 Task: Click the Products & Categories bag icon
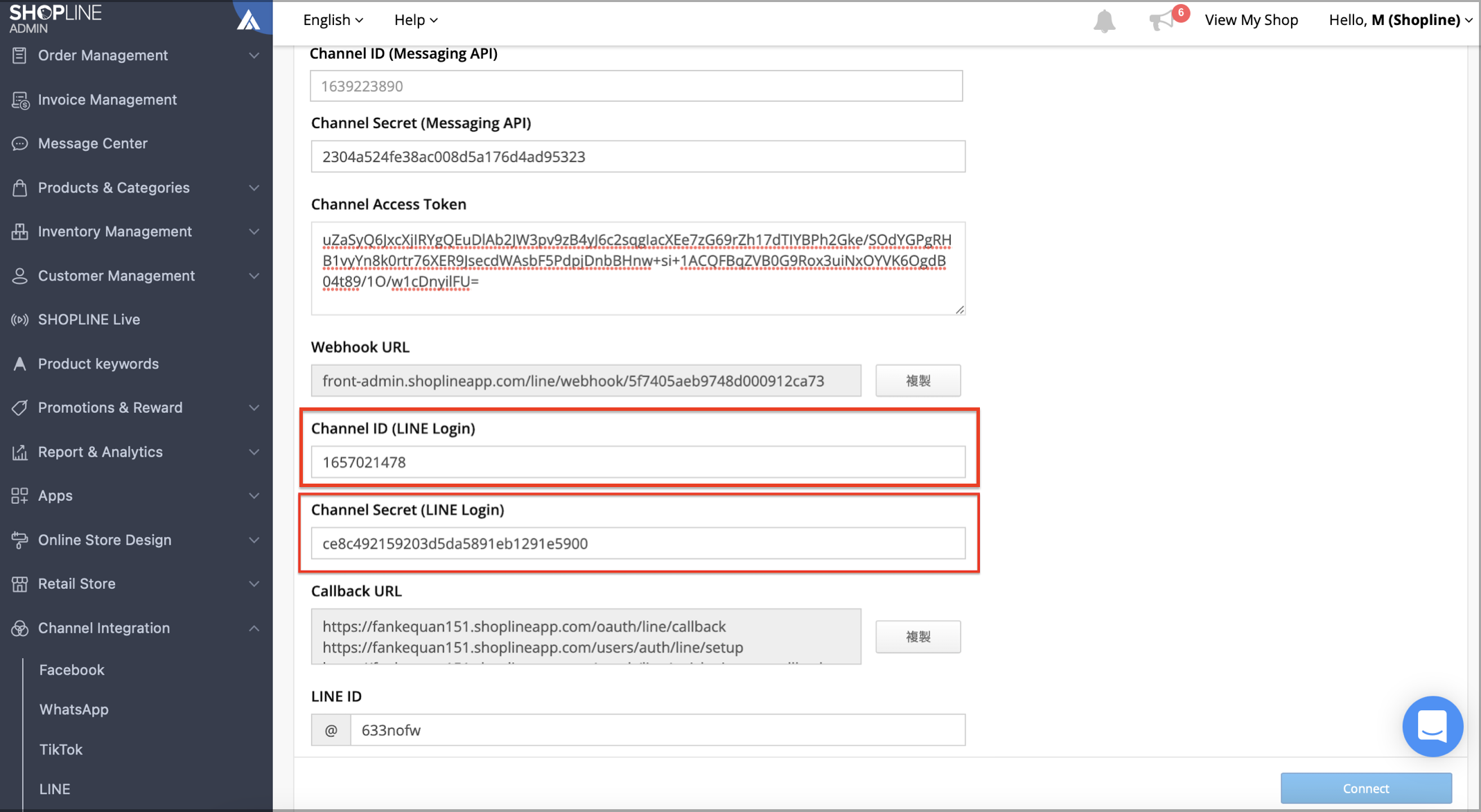[19, 188]
